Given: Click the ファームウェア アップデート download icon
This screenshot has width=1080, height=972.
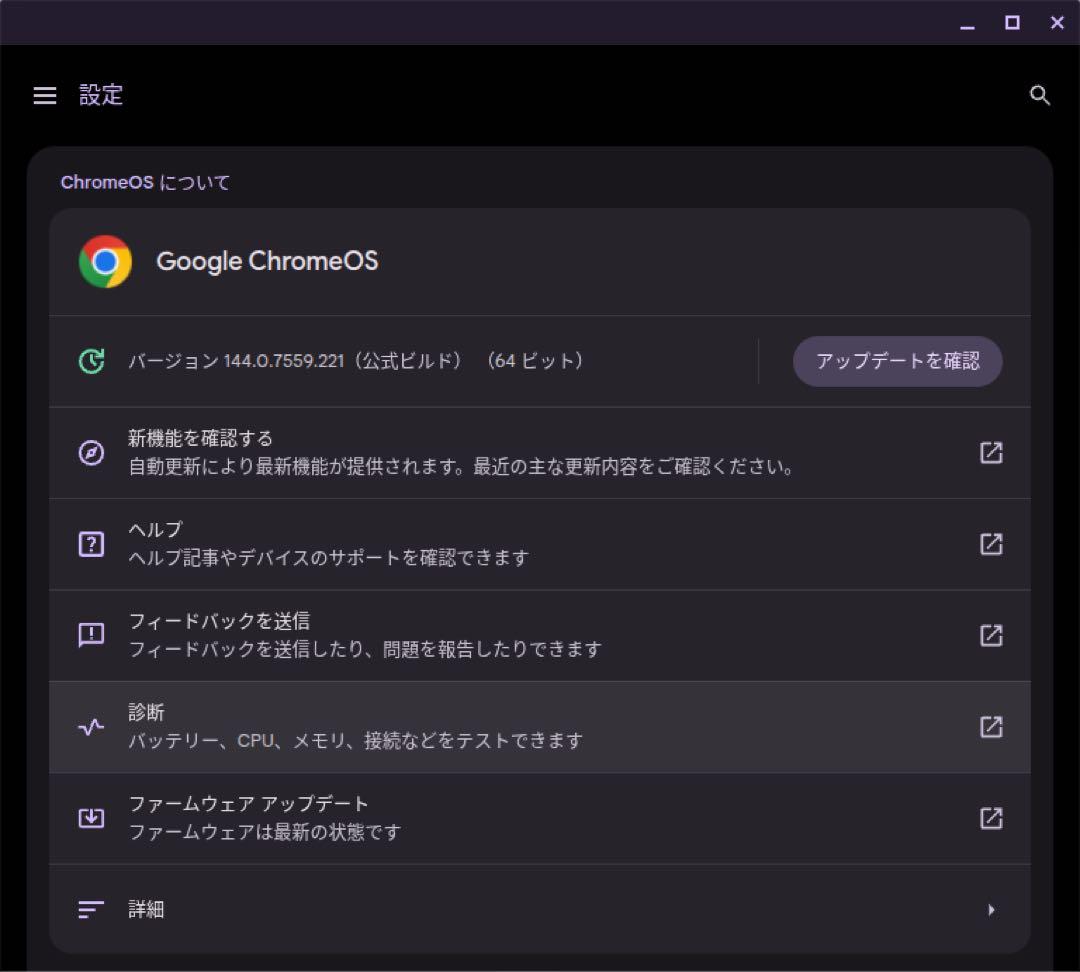Looking at the screenshot, I should click(x=91, y=818).
